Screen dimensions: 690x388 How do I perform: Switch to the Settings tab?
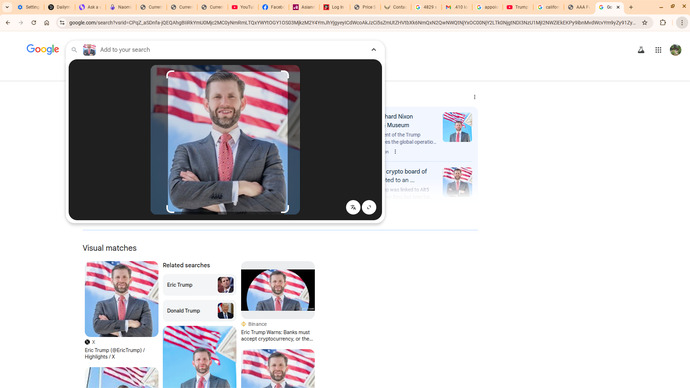coord(28,7)
